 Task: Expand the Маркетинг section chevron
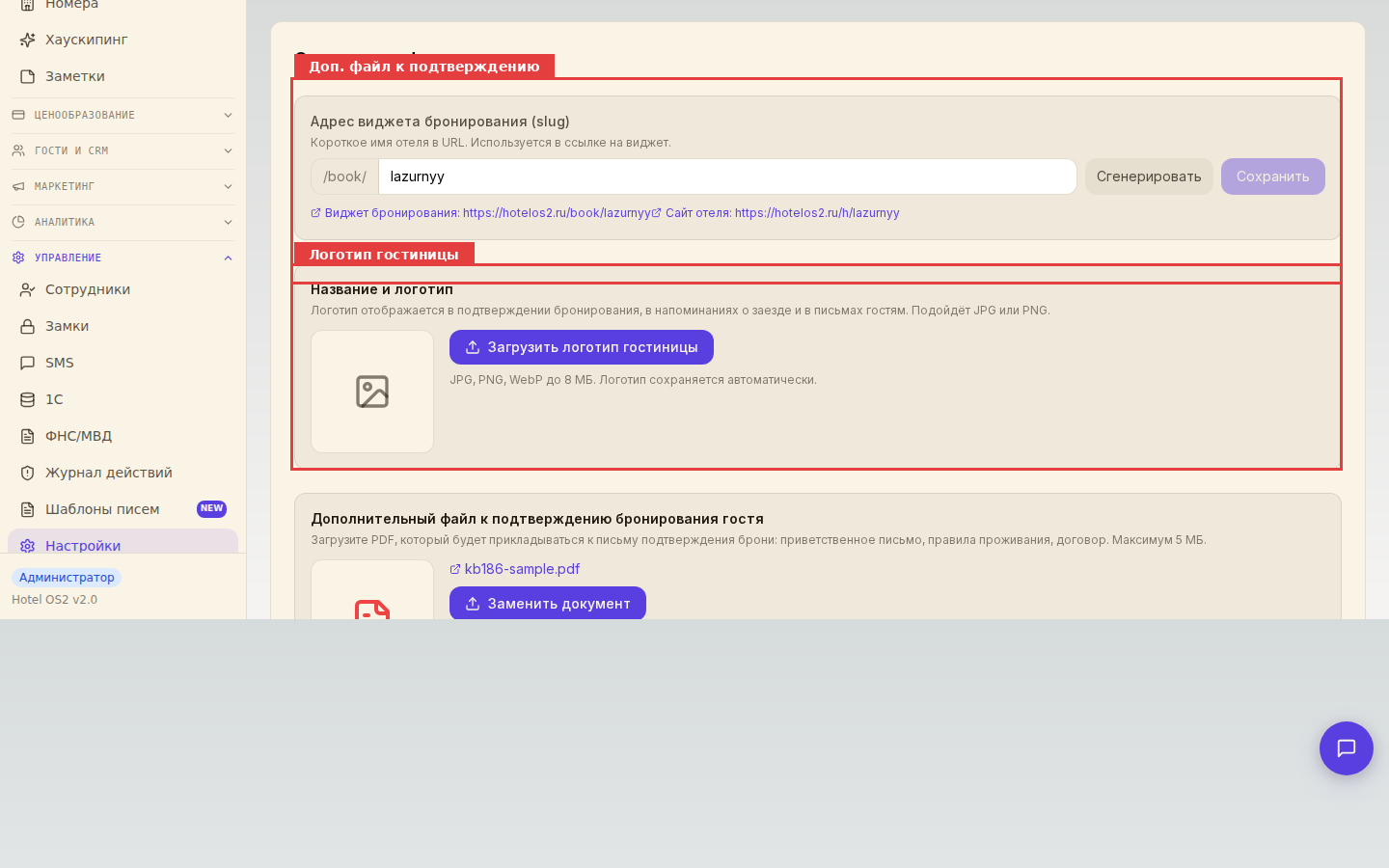(x=228, y=186)
